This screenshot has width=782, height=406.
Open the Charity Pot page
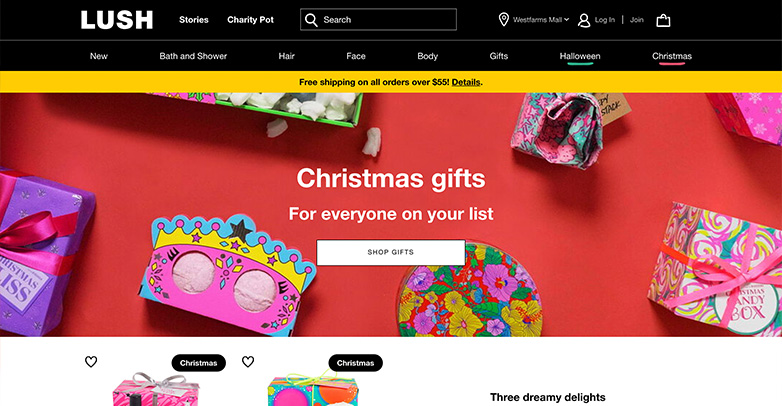pyautogui.click(x=250, y=20)
